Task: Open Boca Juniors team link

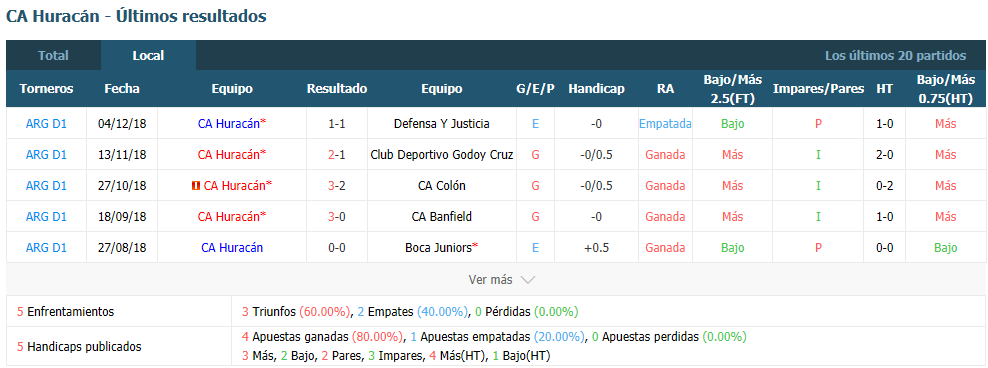Action: pyautogui.click(x=442, y=248)
